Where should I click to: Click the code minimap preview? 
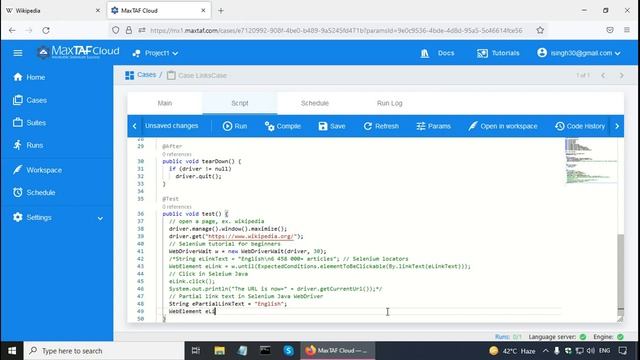click(x=590, y=161)
